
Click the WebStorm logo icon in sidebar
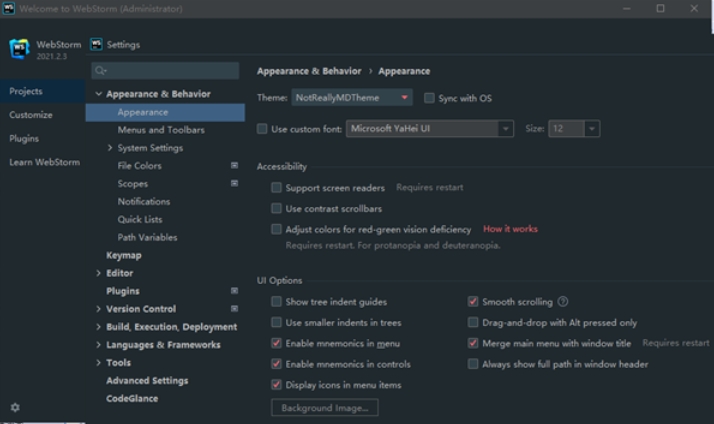19,49
